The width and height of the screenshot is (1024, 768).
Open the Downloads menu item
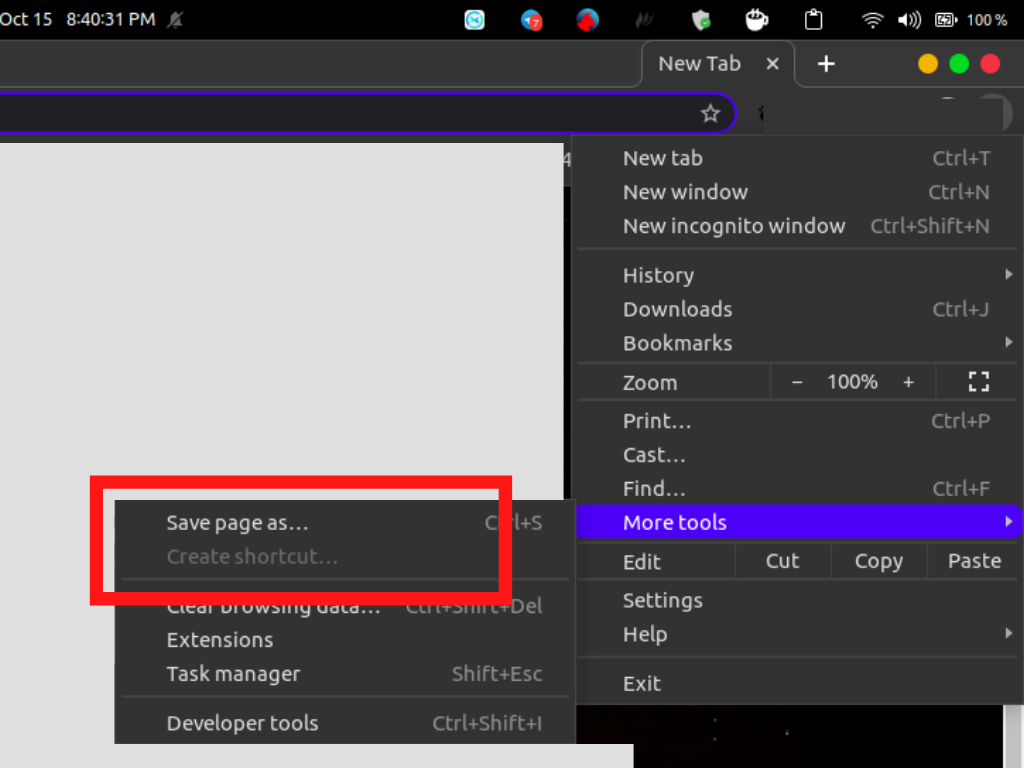[x=797, y=309]
